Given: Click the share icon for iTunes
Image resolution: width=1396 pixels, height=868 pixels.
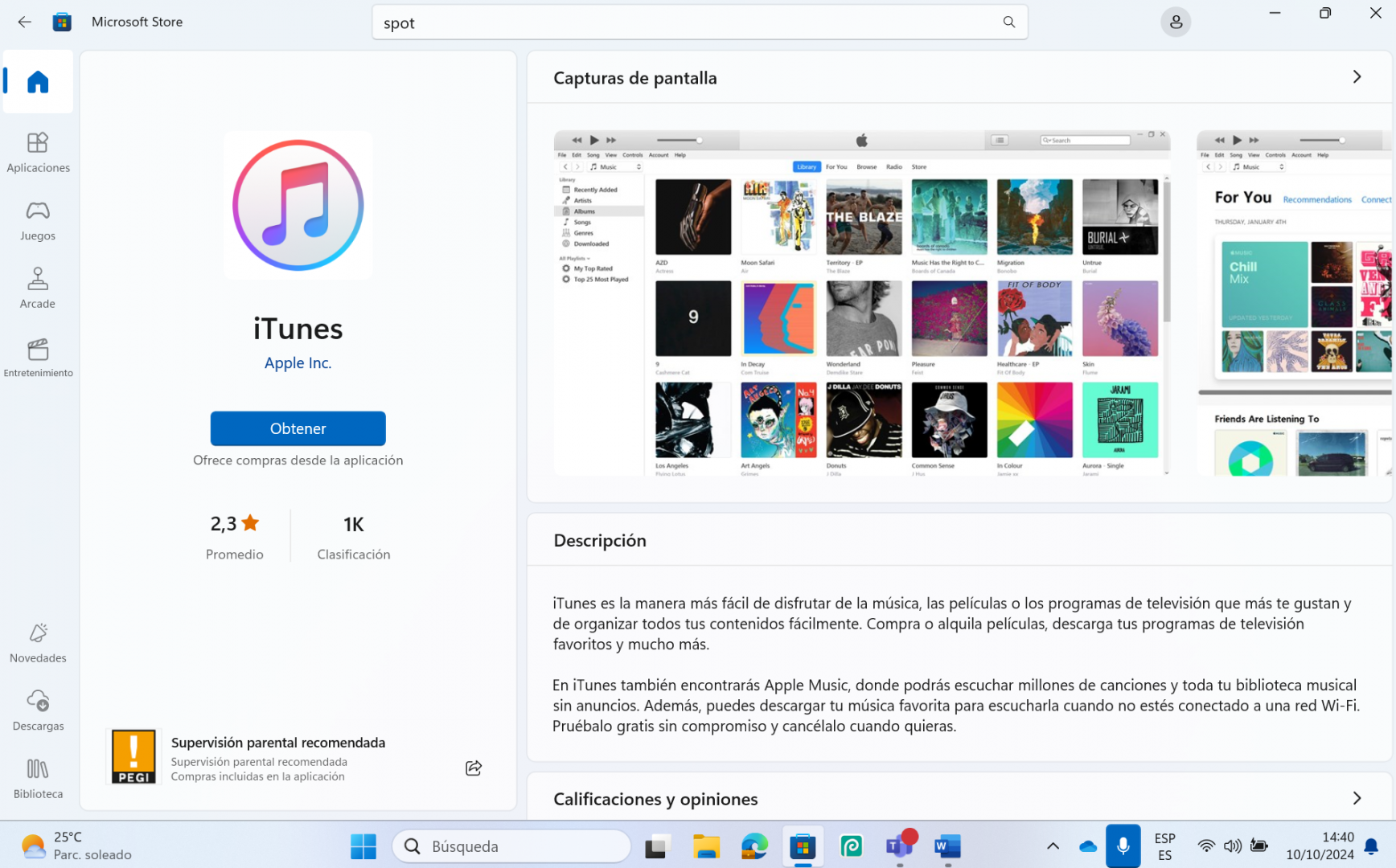Looking at the screenshot, I should point(474,768).
